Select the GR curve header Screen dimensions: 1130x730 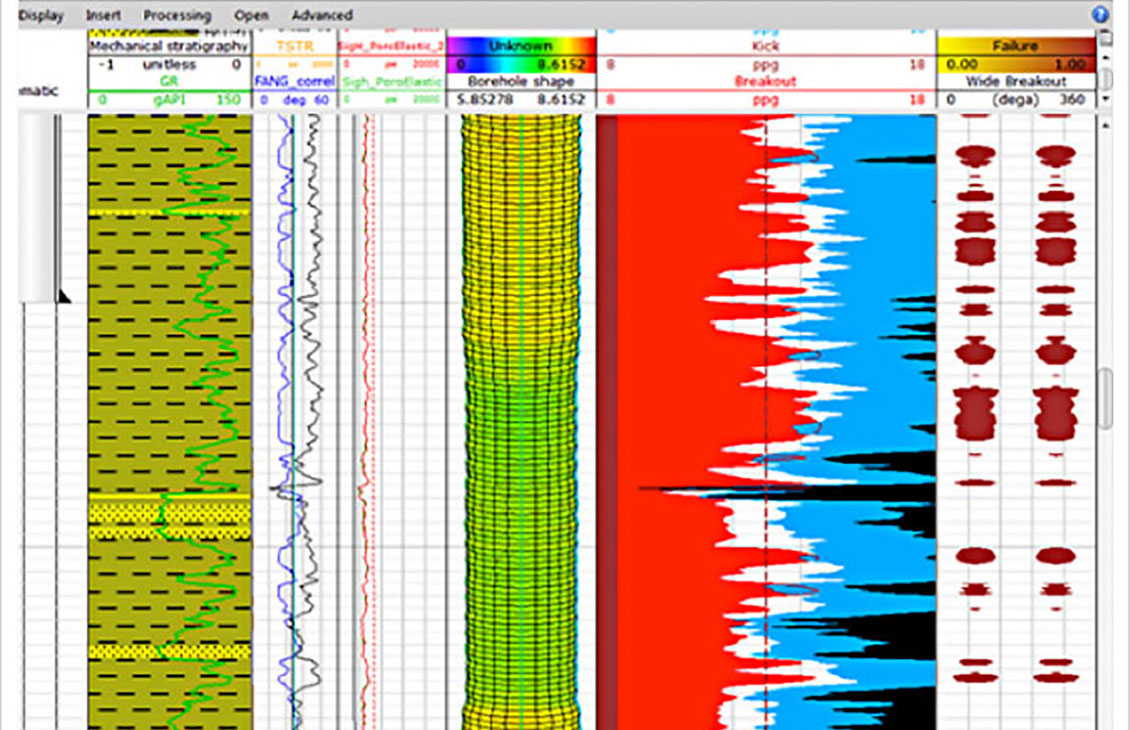tap(168, 81)
